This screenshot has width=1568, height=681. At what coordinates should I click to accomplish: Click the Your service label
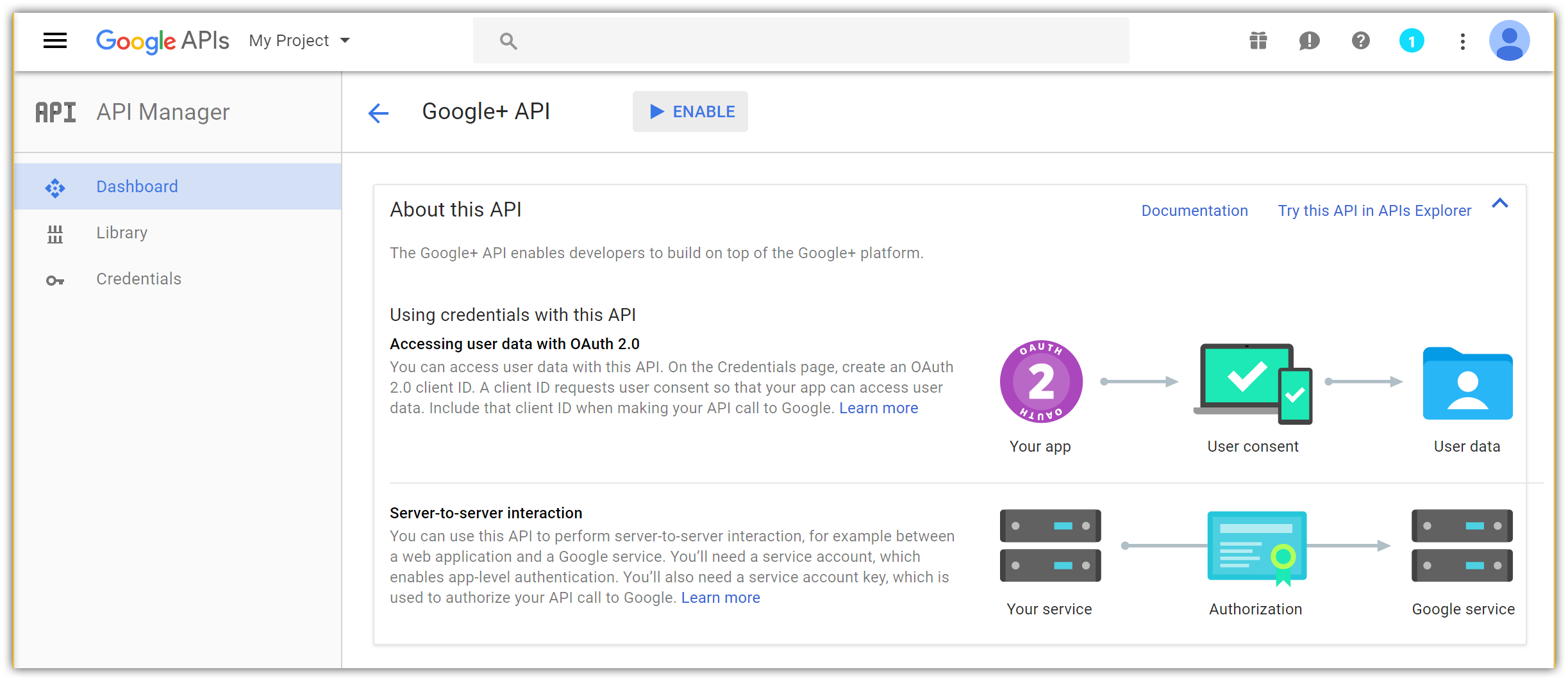coord(1049,609)
